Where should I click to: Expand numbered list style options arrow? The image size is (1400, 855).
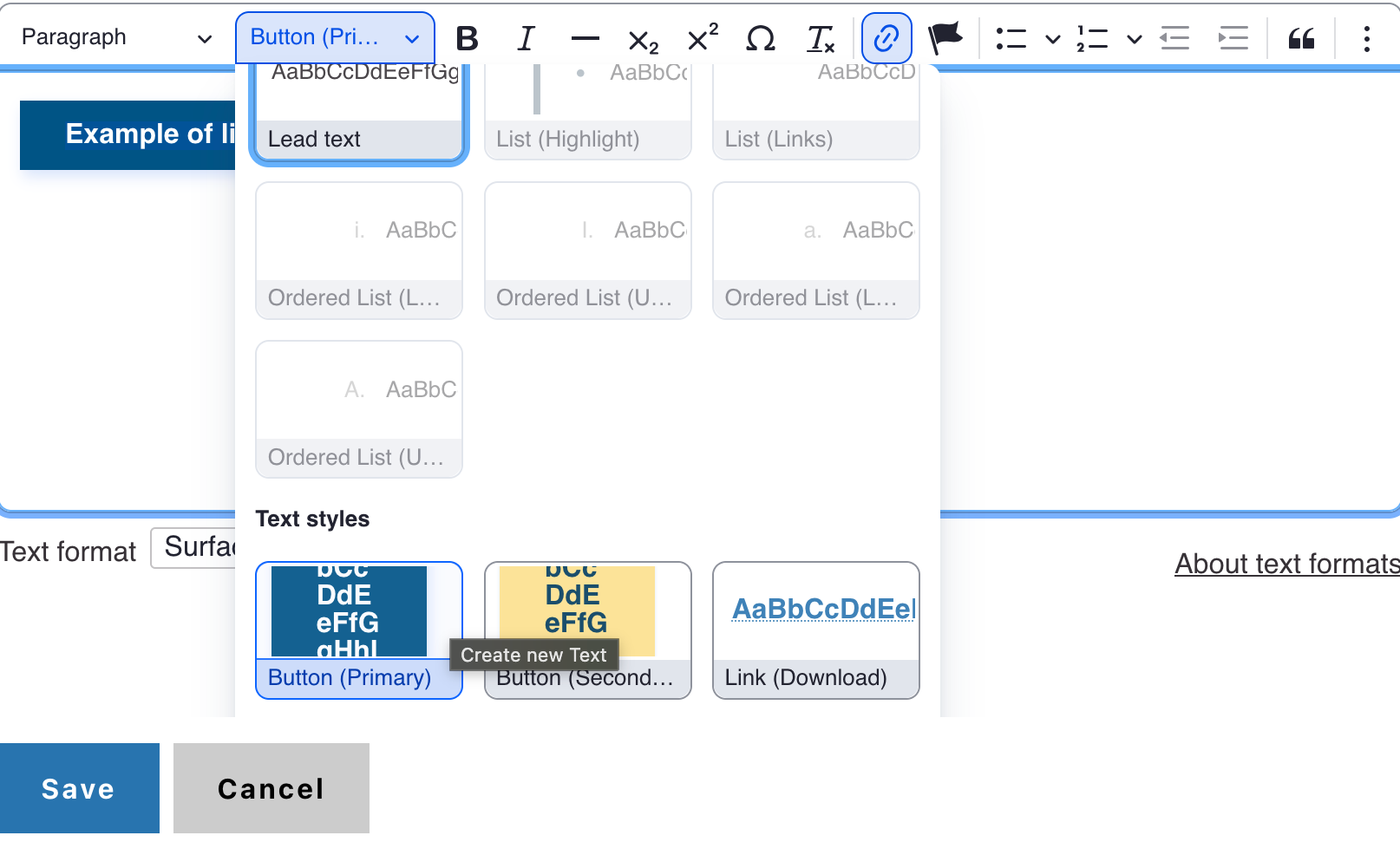coord(1134,38)
